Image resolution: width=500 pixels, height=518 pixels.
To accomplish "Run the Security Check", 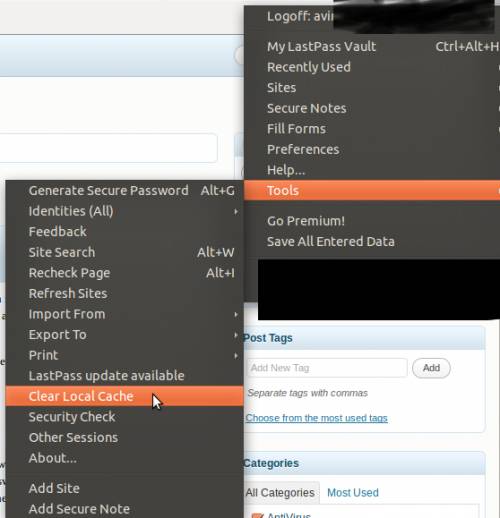I will click(124, 417).
